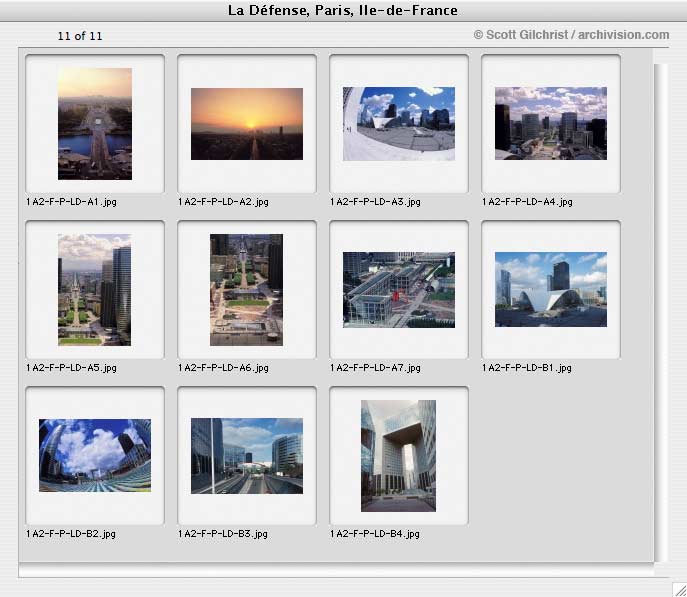Click file name 1A2-F-P-LD-A1.jpg
Viewport: 687px width, 597px height.
coord(71,202)
